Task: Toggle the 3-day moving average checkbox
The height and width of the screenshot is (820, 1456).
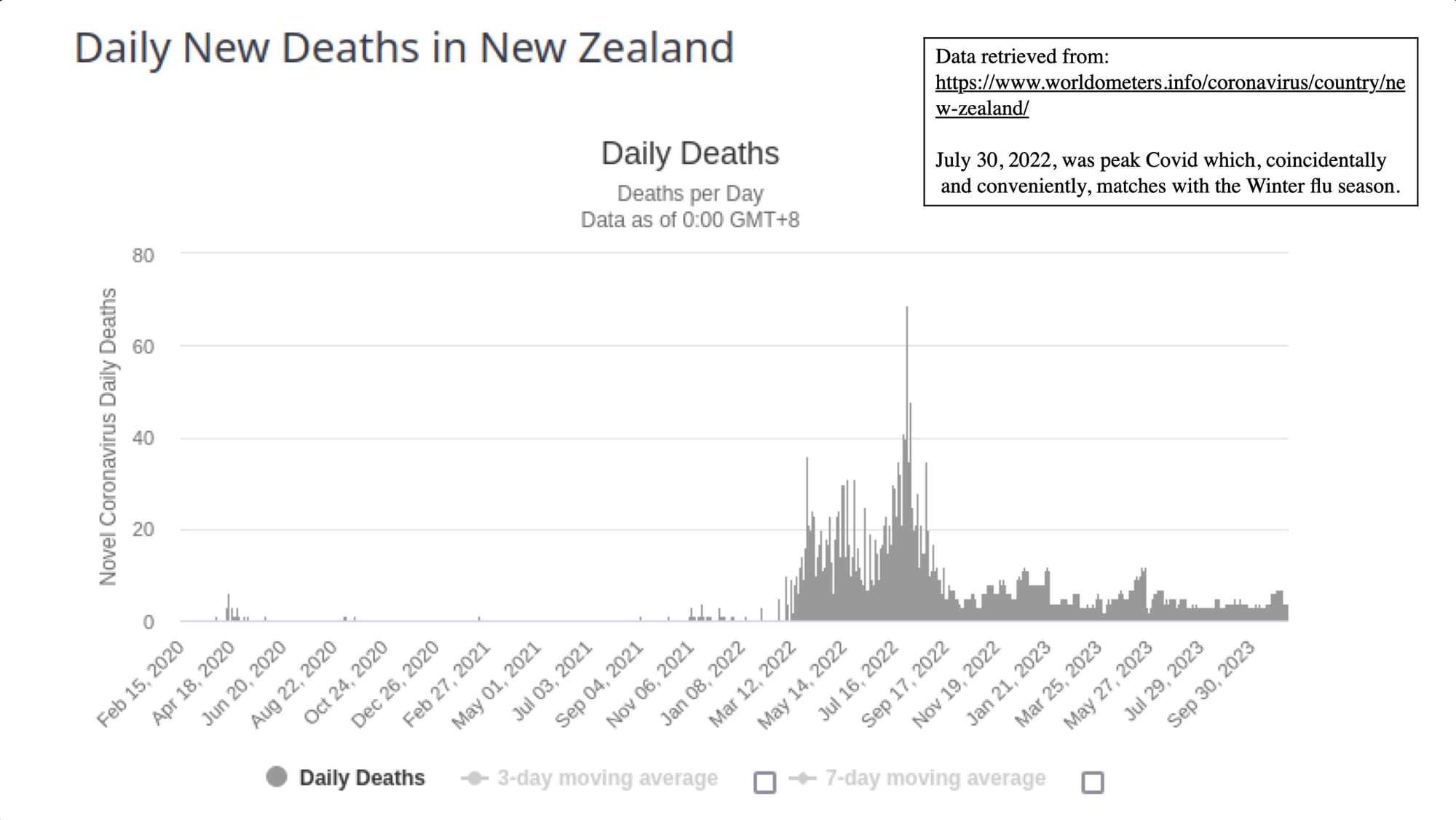Action: pyautogui.click(x=764, y=782)
